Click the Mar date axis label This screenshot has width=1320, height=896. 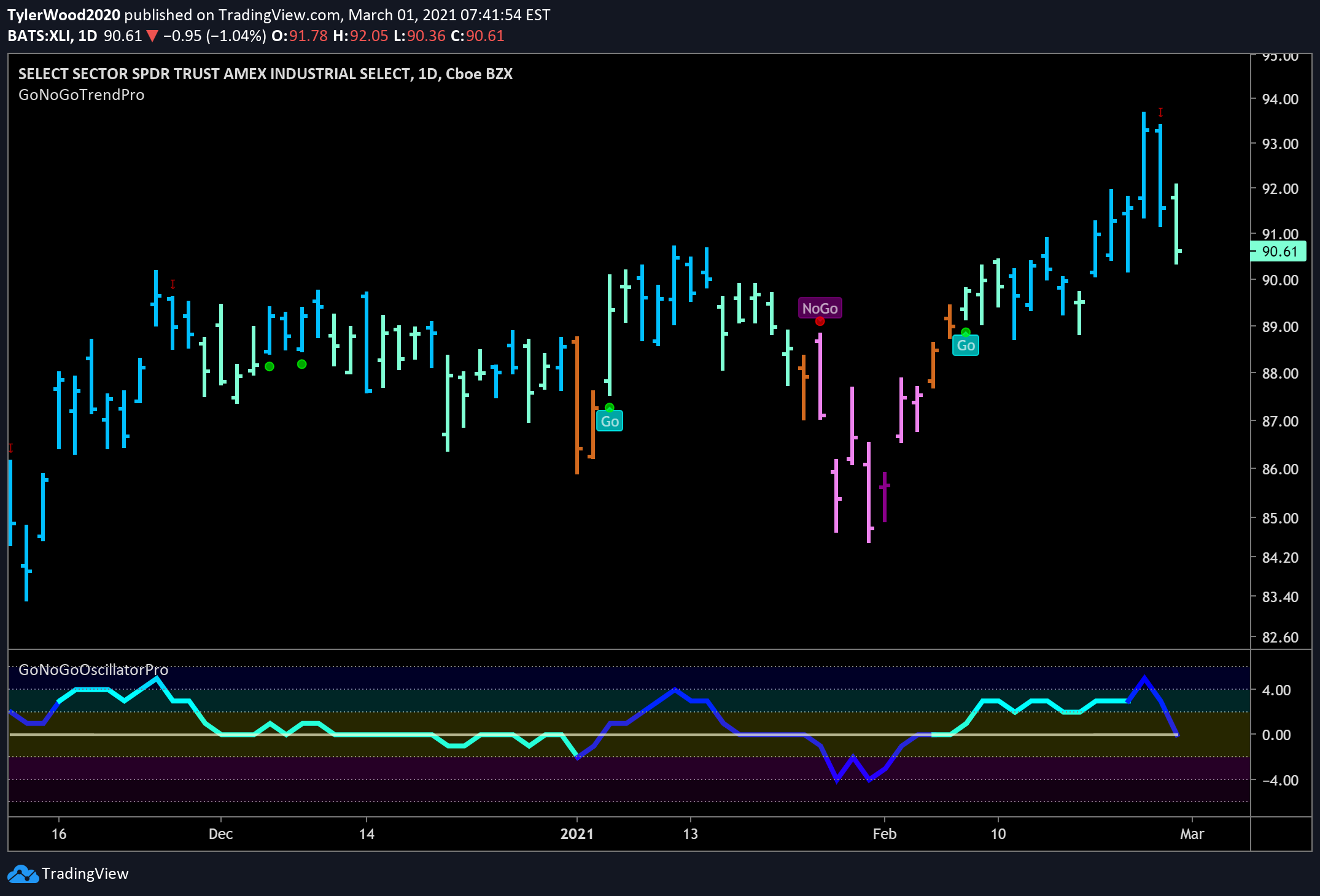coord(1192,834)
